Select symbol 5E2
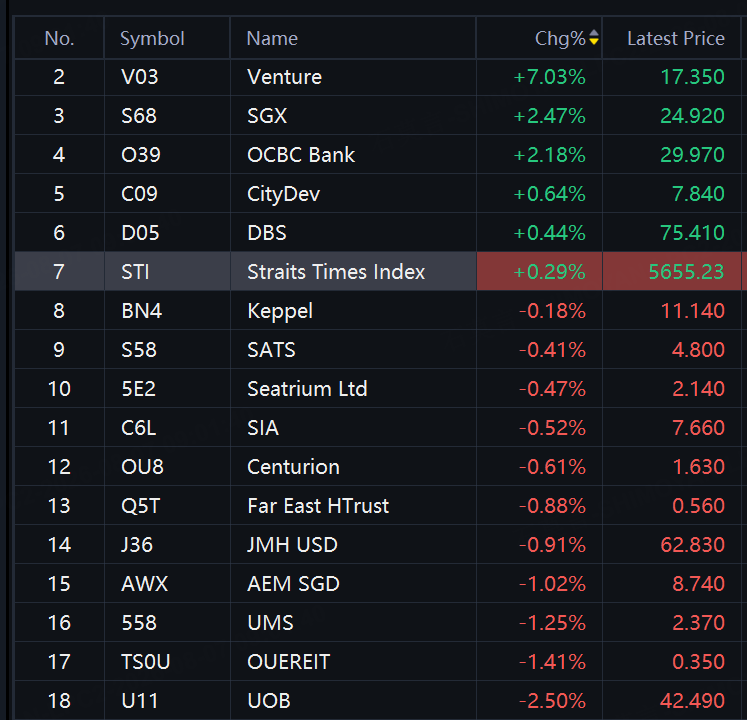This screenshot has width=747, height=720. tap(138, 389)
